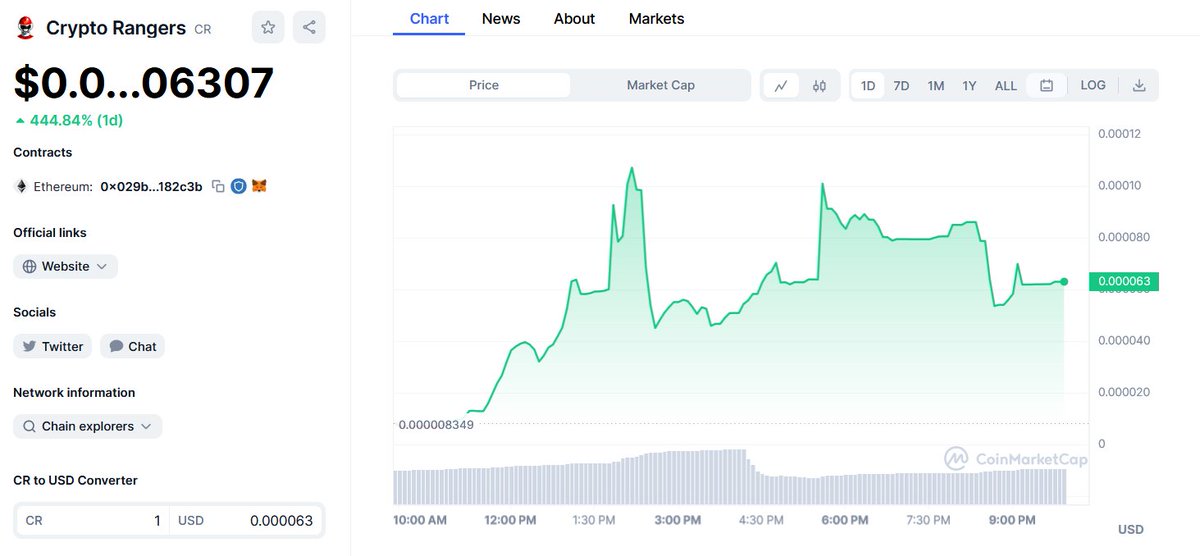Click the USD currency label under chart
The image size is (1200, 556).
click(x=1130, y=529)
